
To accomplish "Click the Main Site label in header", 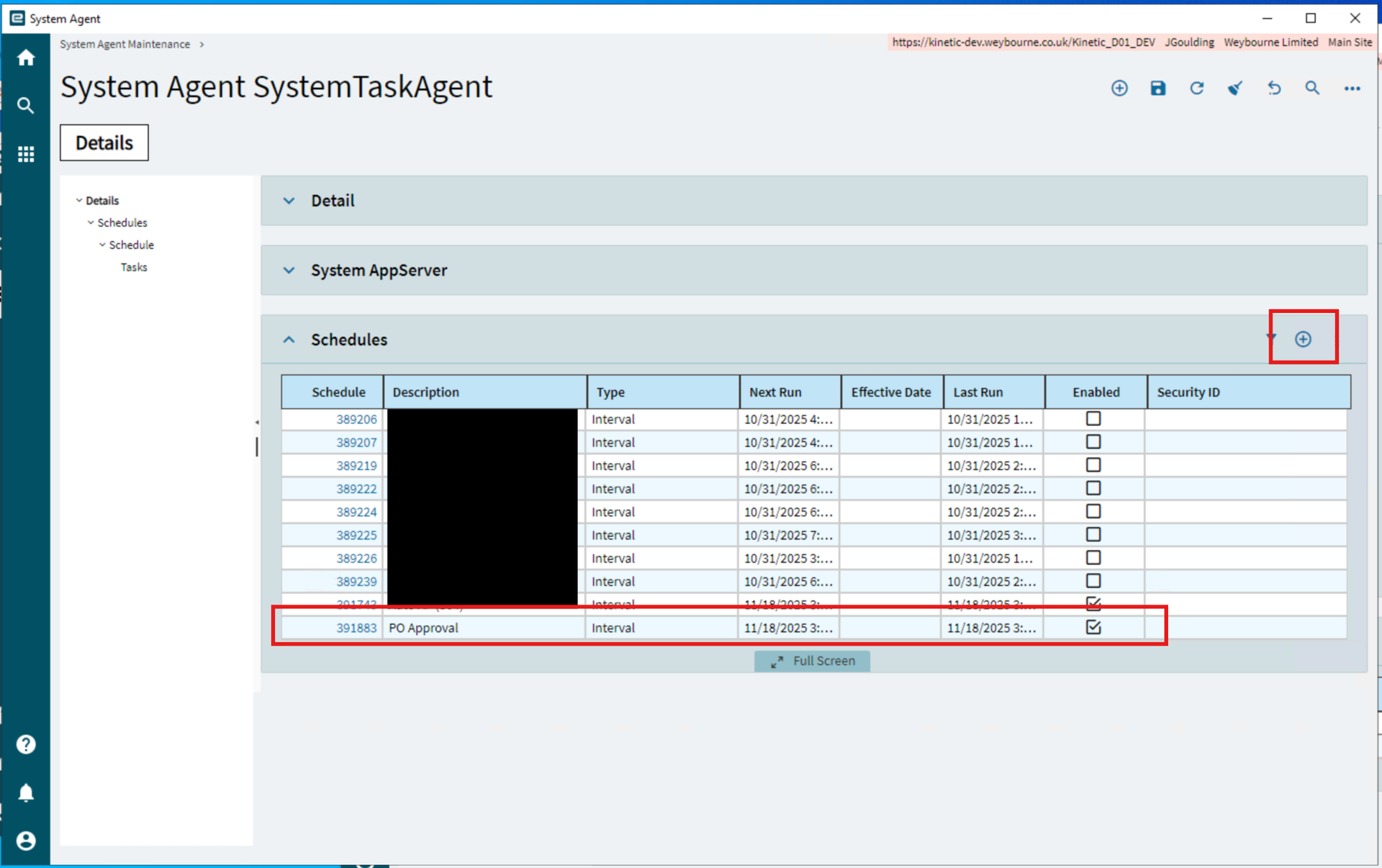I will (1350, 42).
